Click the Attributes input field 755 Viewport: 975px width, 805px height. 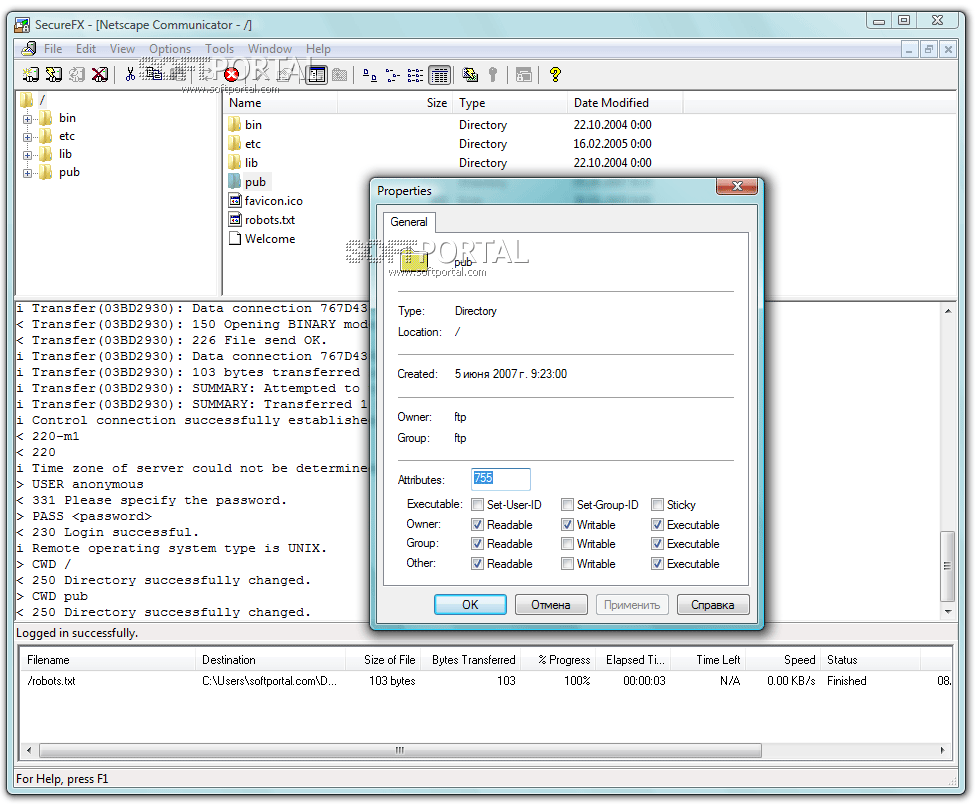501,479
